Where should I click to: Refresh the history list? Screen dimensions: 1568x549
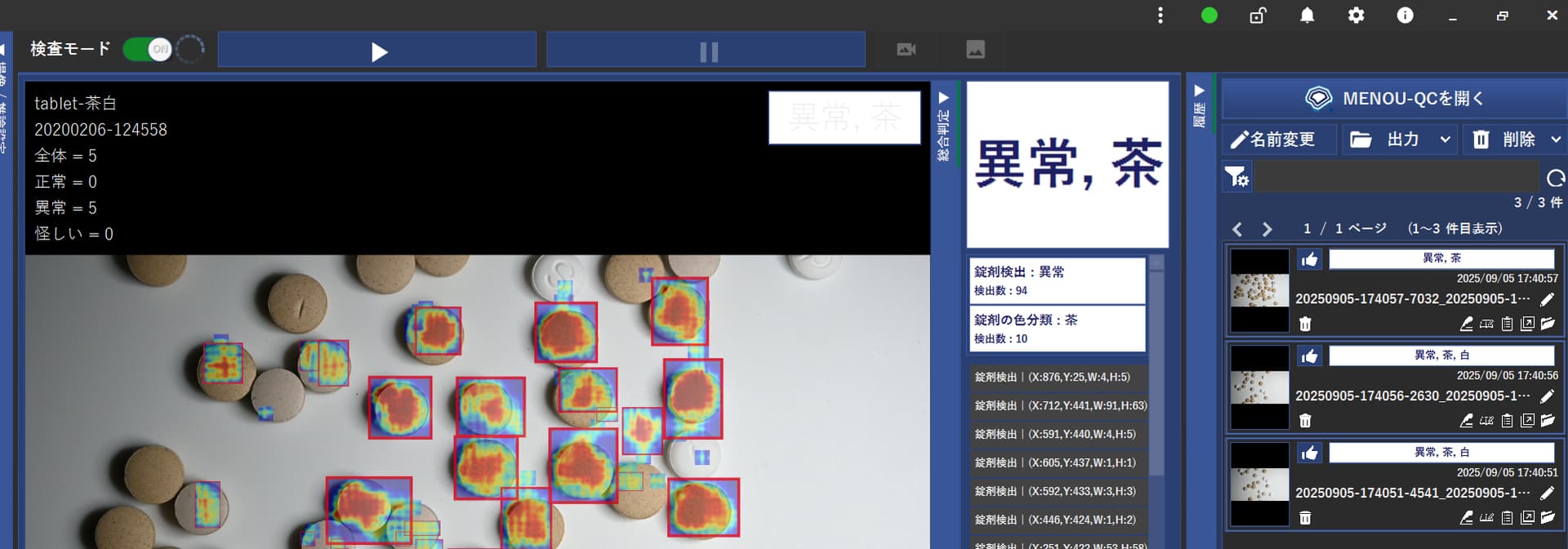tap(1556, 177)
